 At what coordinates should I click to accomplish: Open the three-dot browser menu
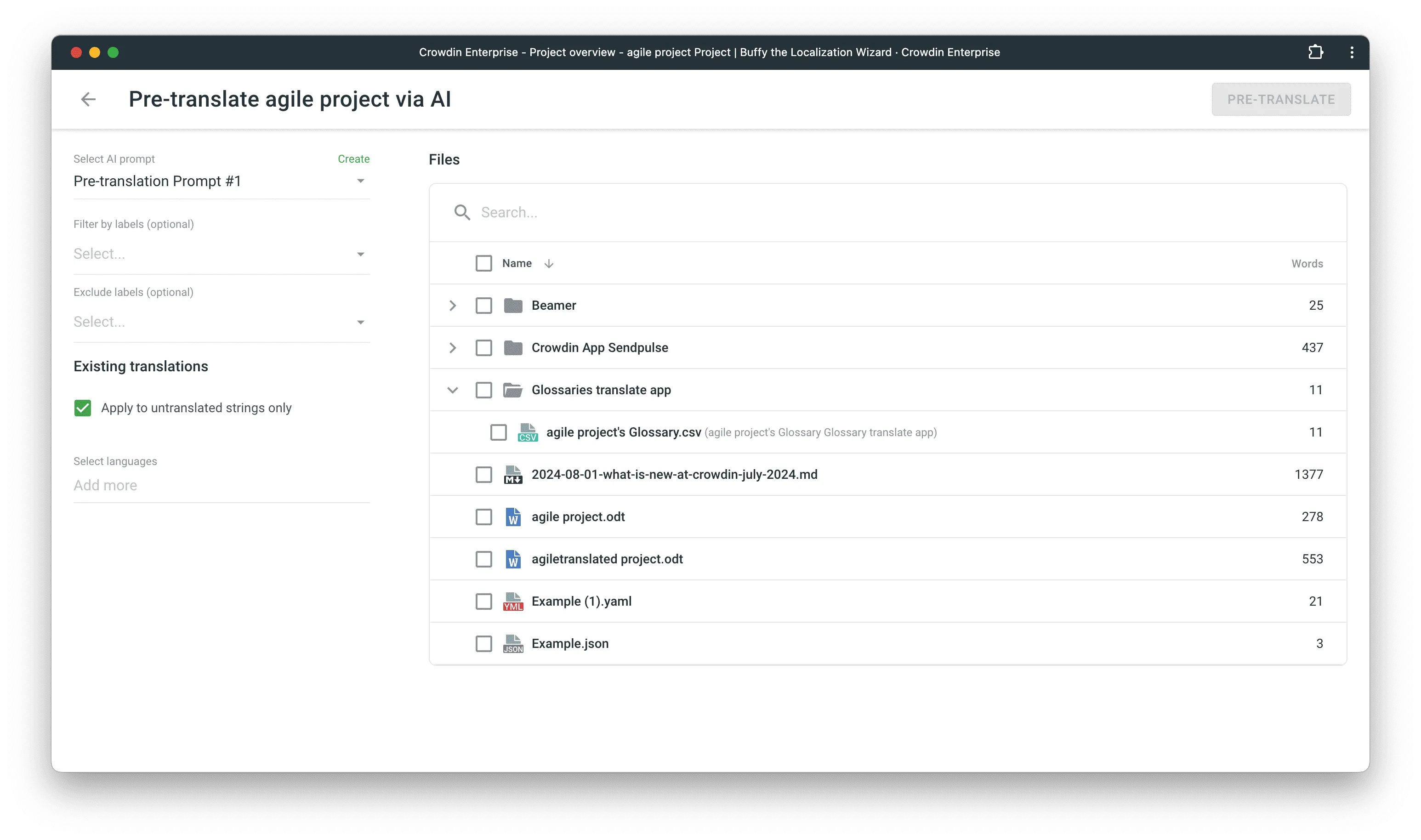(1351, 52)
